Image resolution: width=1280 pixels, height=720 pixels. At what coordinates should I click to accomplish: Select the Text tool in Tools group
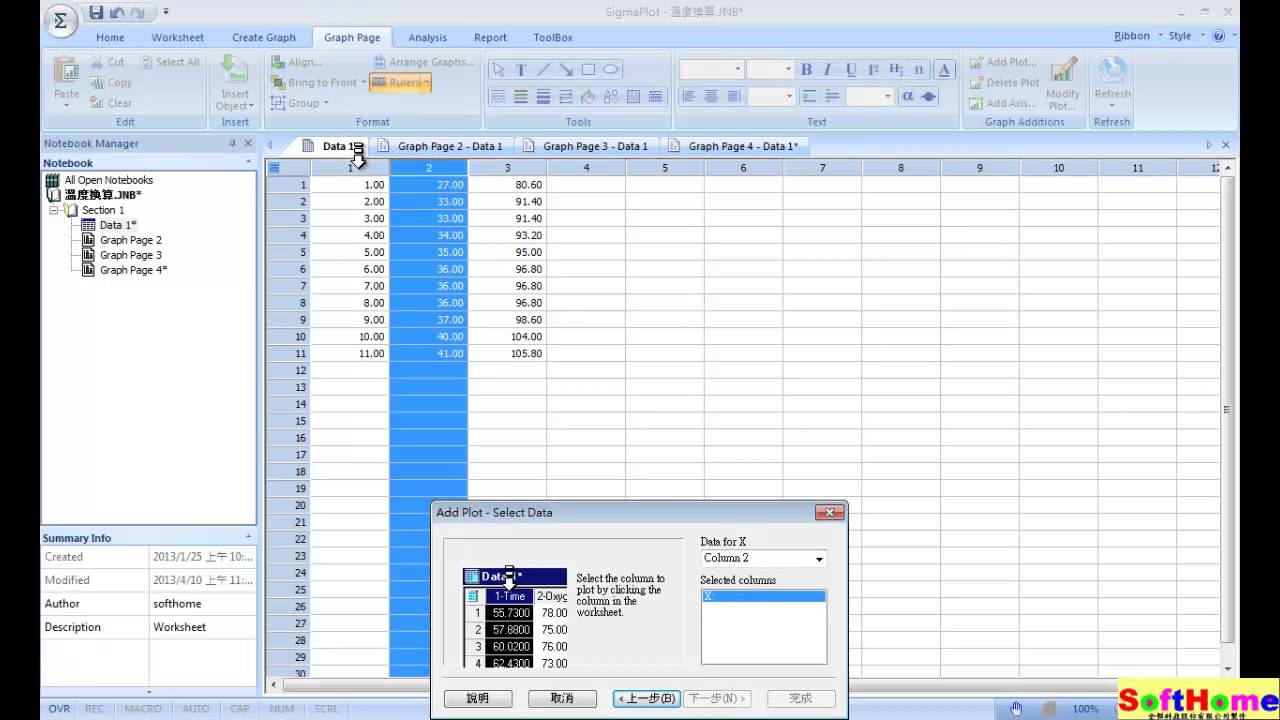pos(521,70)
